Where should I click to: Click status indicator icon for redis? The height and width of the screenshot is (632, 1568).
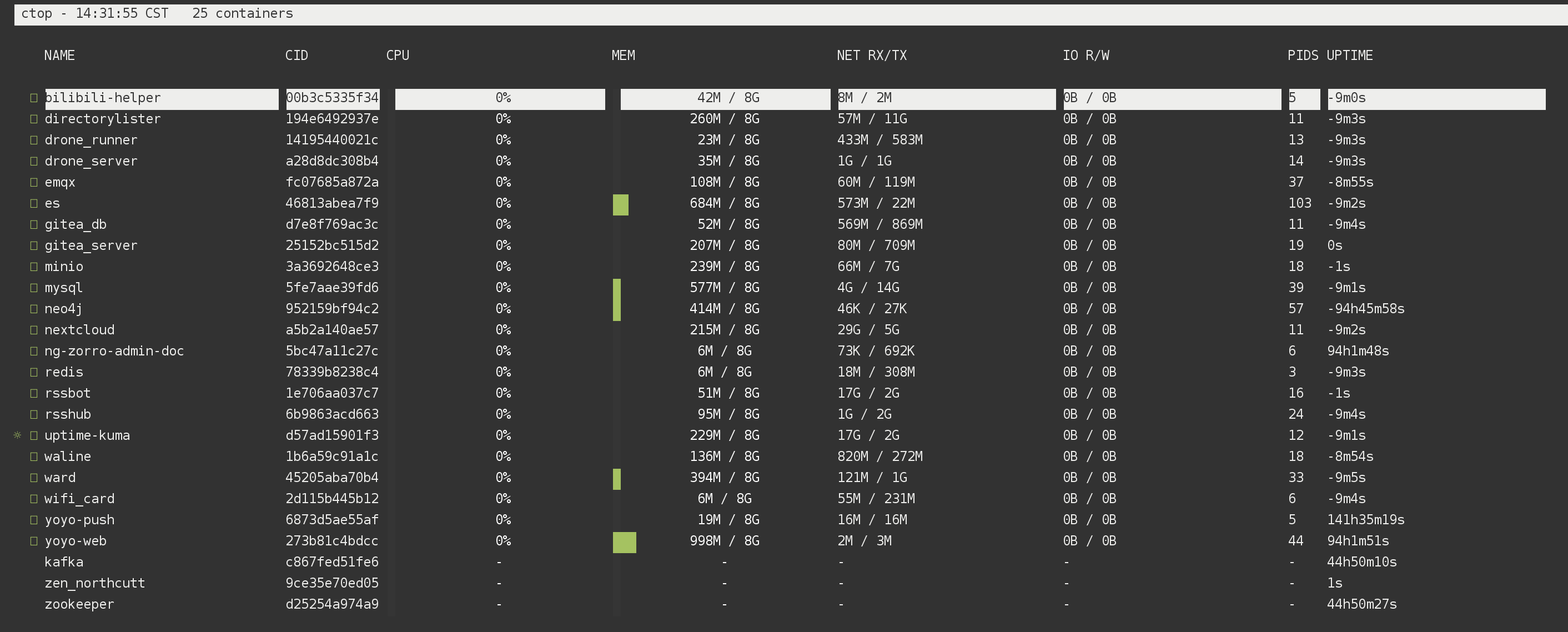click(34, 372)
